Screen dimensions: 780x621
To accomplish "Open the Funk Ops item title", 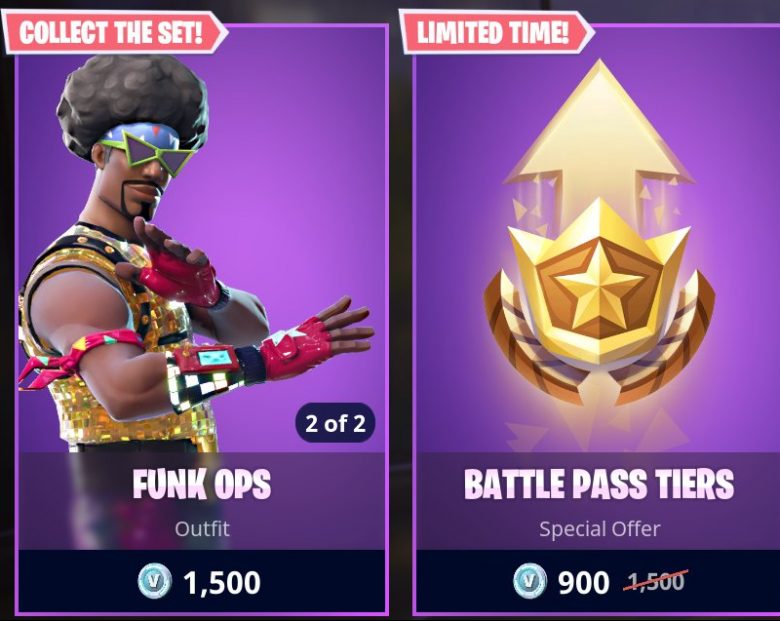I will click(201, 484).
